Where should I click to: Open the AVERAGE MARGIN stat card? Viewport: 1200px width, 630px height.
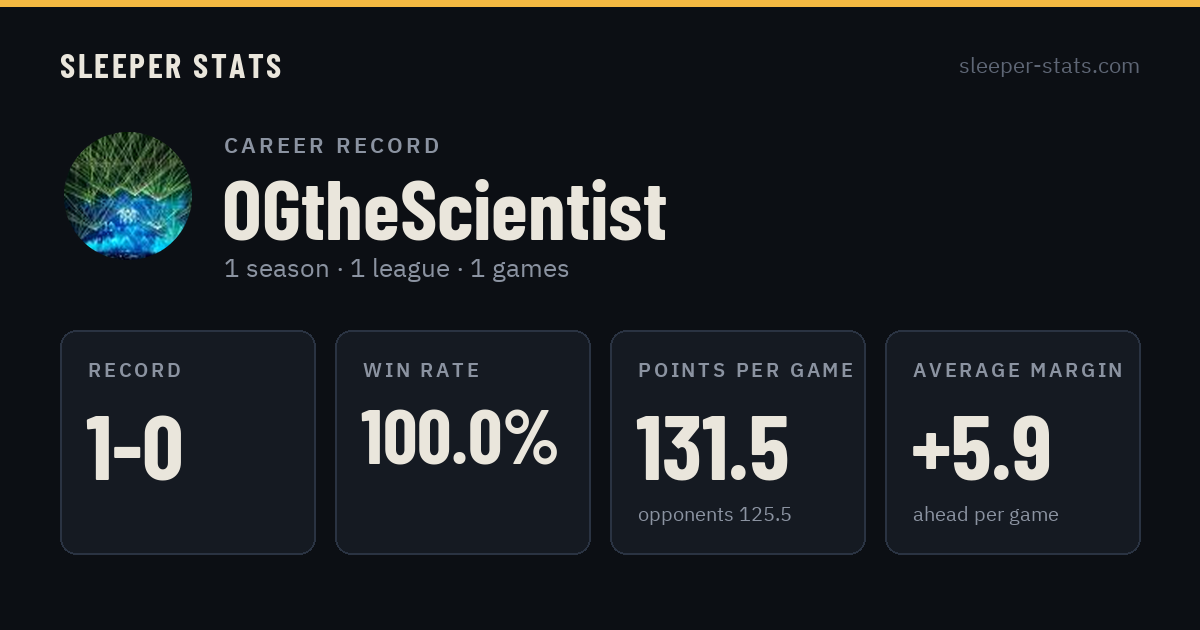(1013, 442)
